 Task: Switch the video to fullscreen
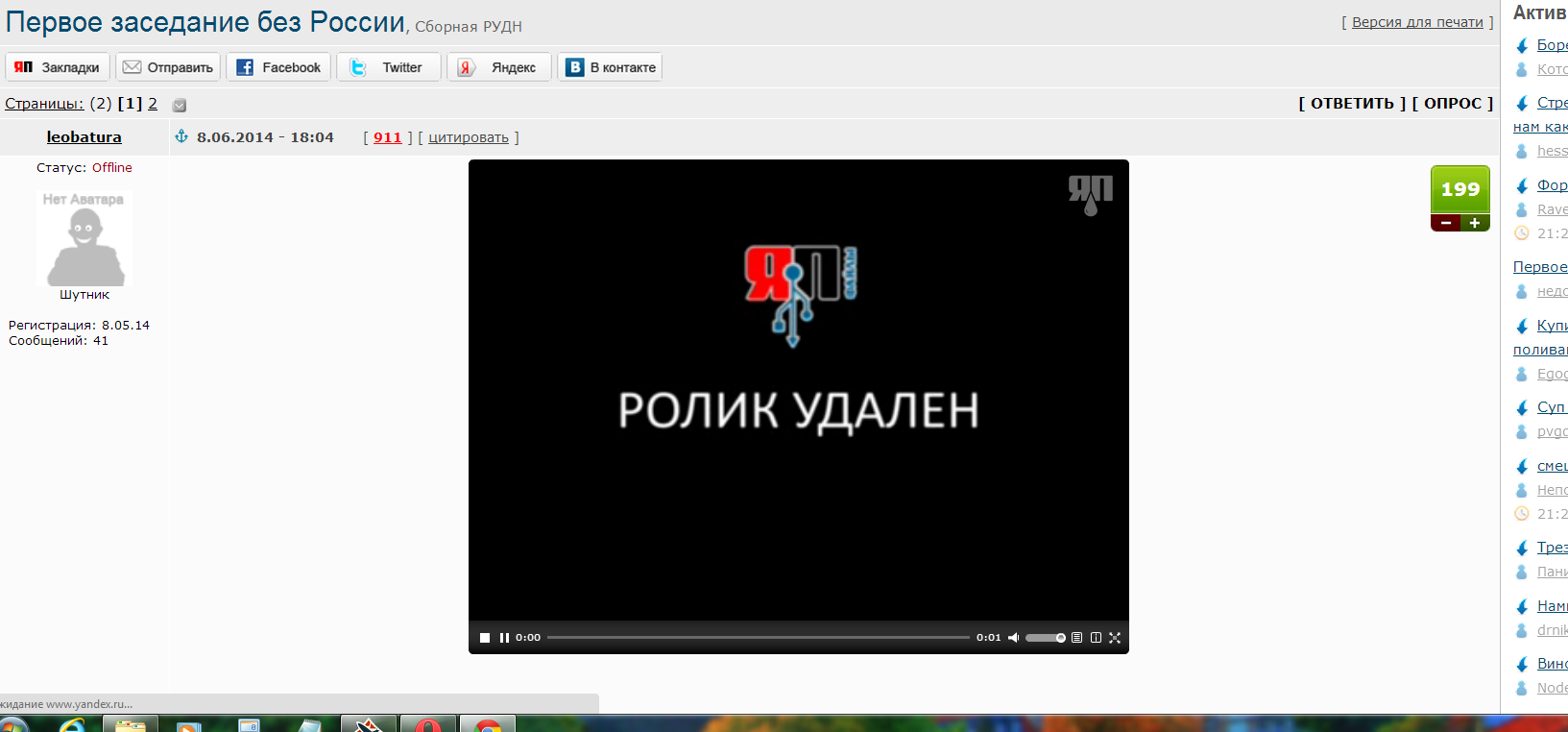(1115, 638)
